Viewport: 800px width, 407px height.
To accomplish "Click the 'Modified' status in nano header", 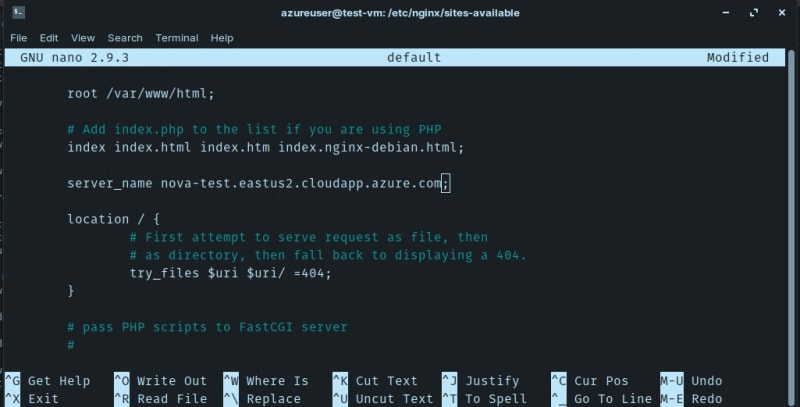I will (737, 58).
